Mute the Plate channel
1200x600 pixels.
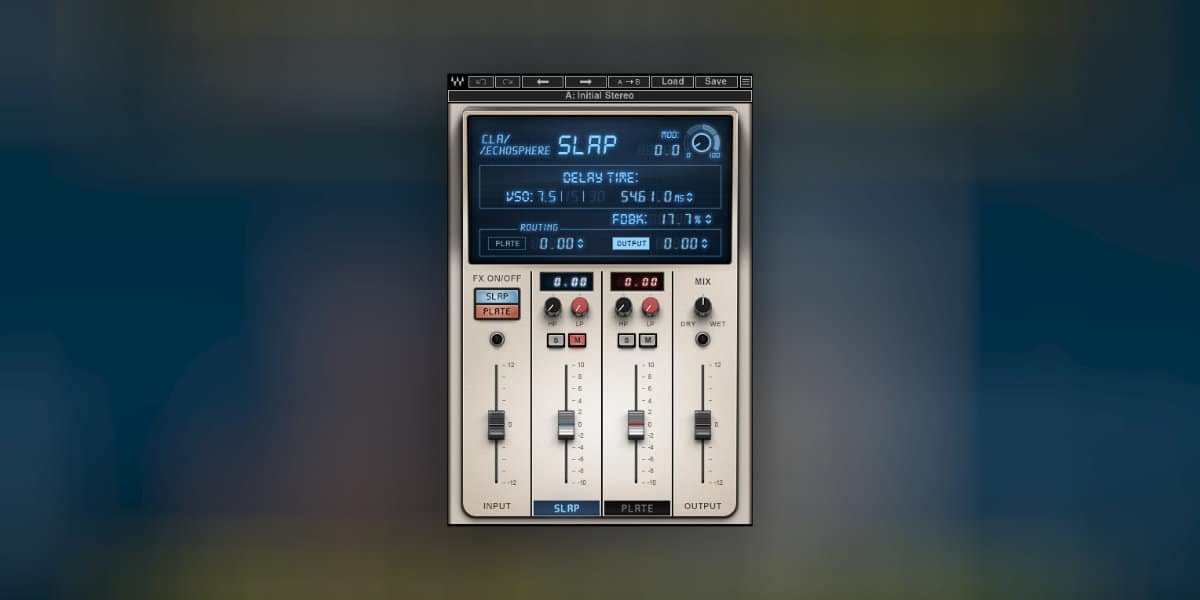(x=648, y=341)
